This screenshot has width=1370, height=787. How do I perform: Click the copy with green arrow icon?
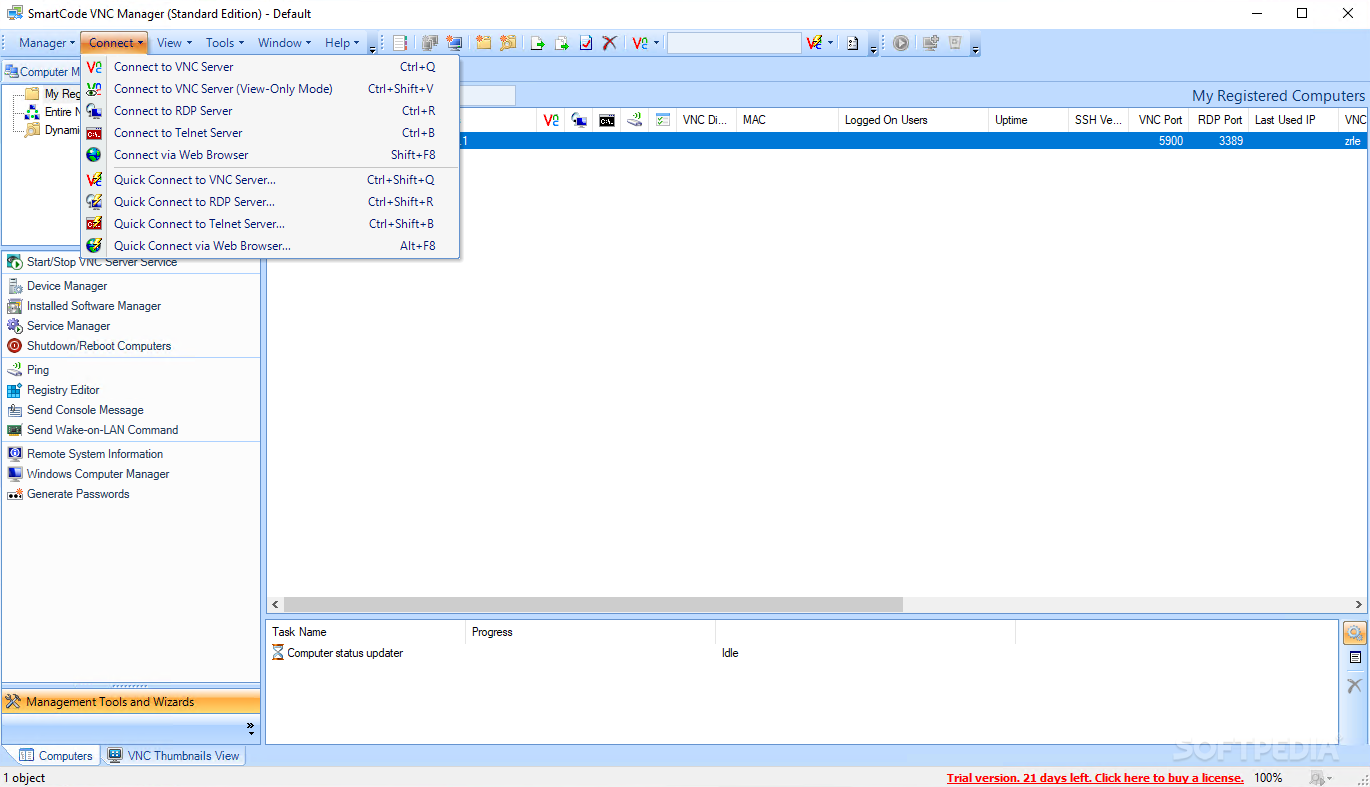(x=562, y=43)
